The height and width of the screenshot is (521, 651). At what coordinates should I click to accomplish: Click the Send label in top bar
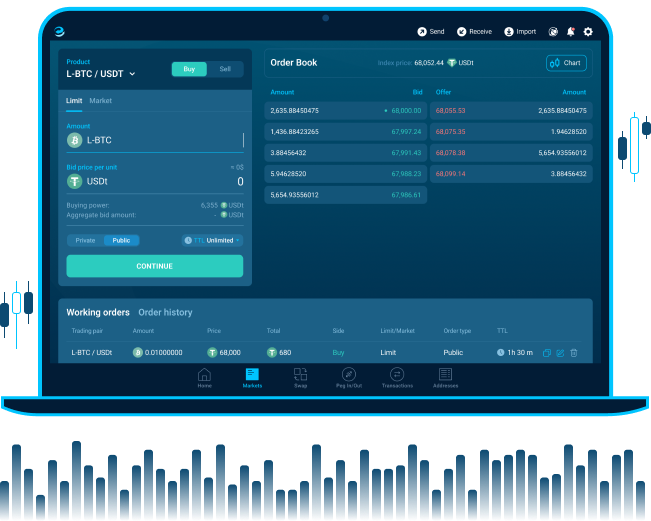tap(437, 32)
